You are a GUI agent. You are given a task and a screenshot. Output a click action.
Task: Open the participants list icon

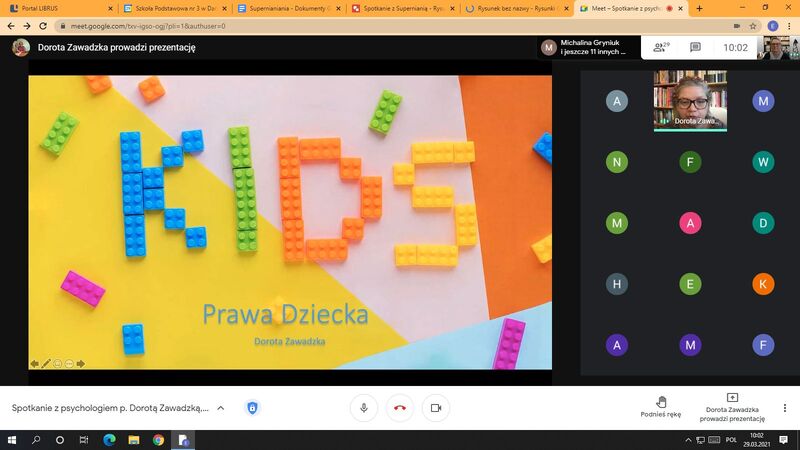click(x=660, y=47)
